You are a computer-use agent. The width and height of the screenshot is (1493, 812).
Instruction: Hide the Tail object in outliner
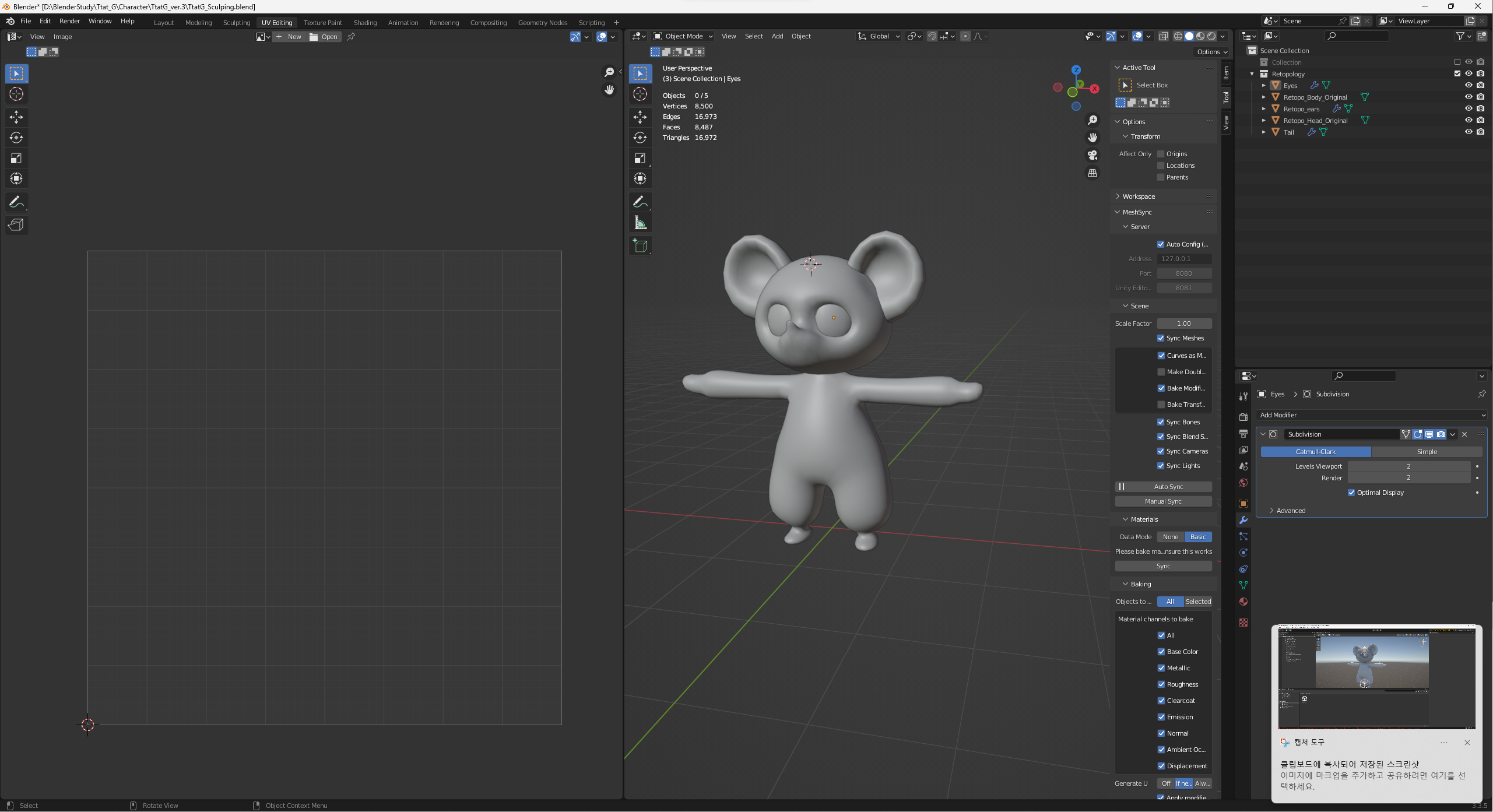pyautogui.click(x=1469, y=132)
